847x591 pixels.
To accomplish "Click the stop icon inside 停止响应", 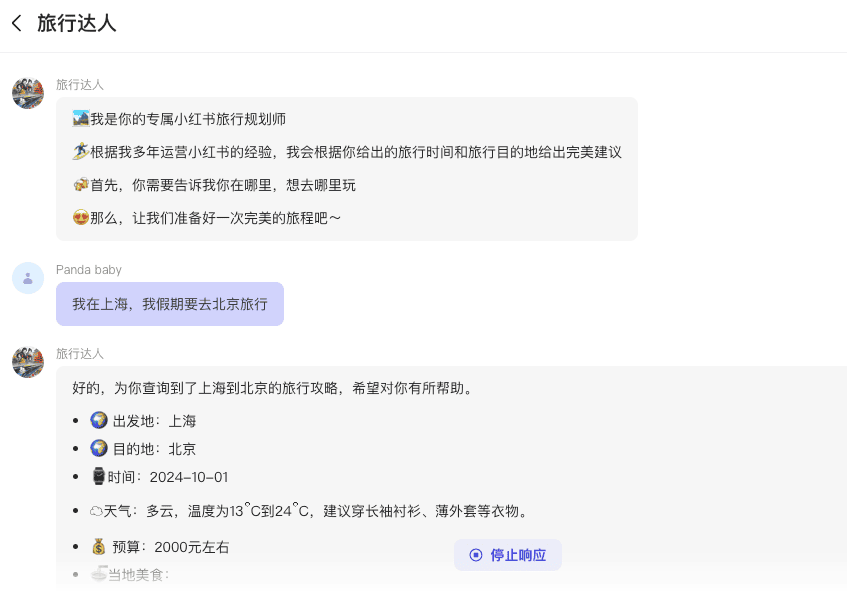I will tap(476, 555).
